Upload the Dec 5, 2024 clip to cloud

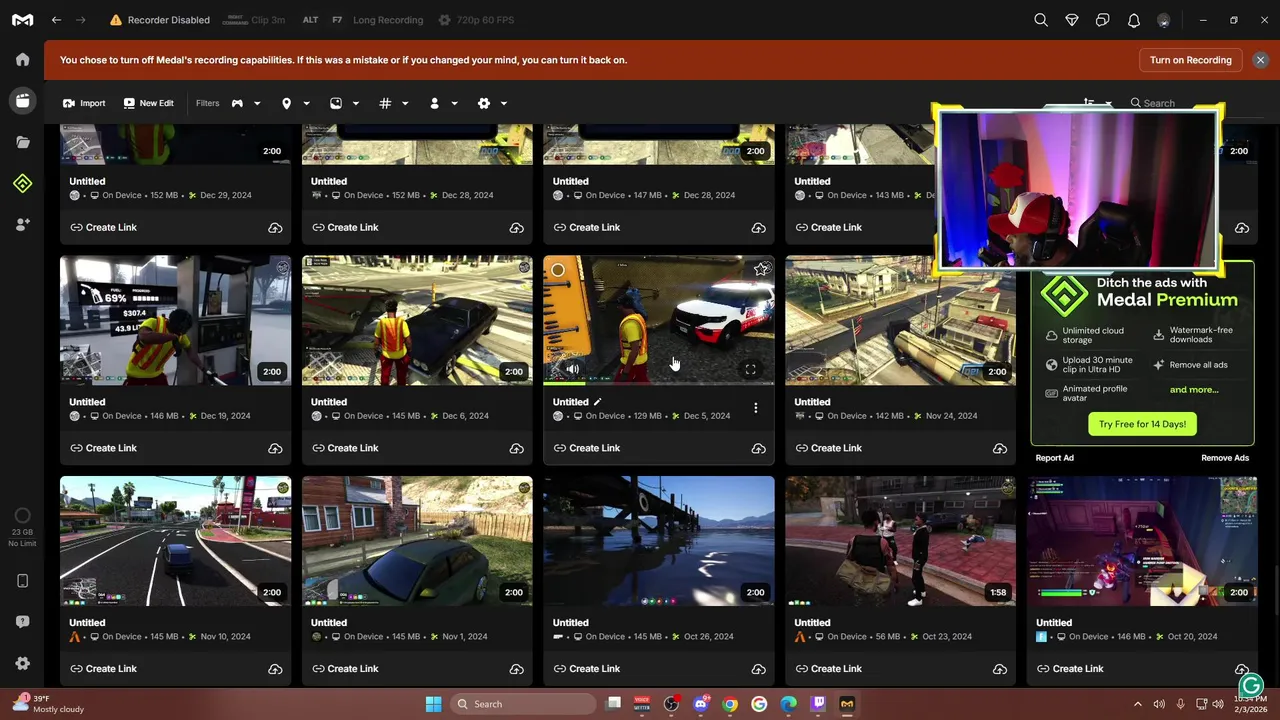pyautogui.click(x=759, y=449)
